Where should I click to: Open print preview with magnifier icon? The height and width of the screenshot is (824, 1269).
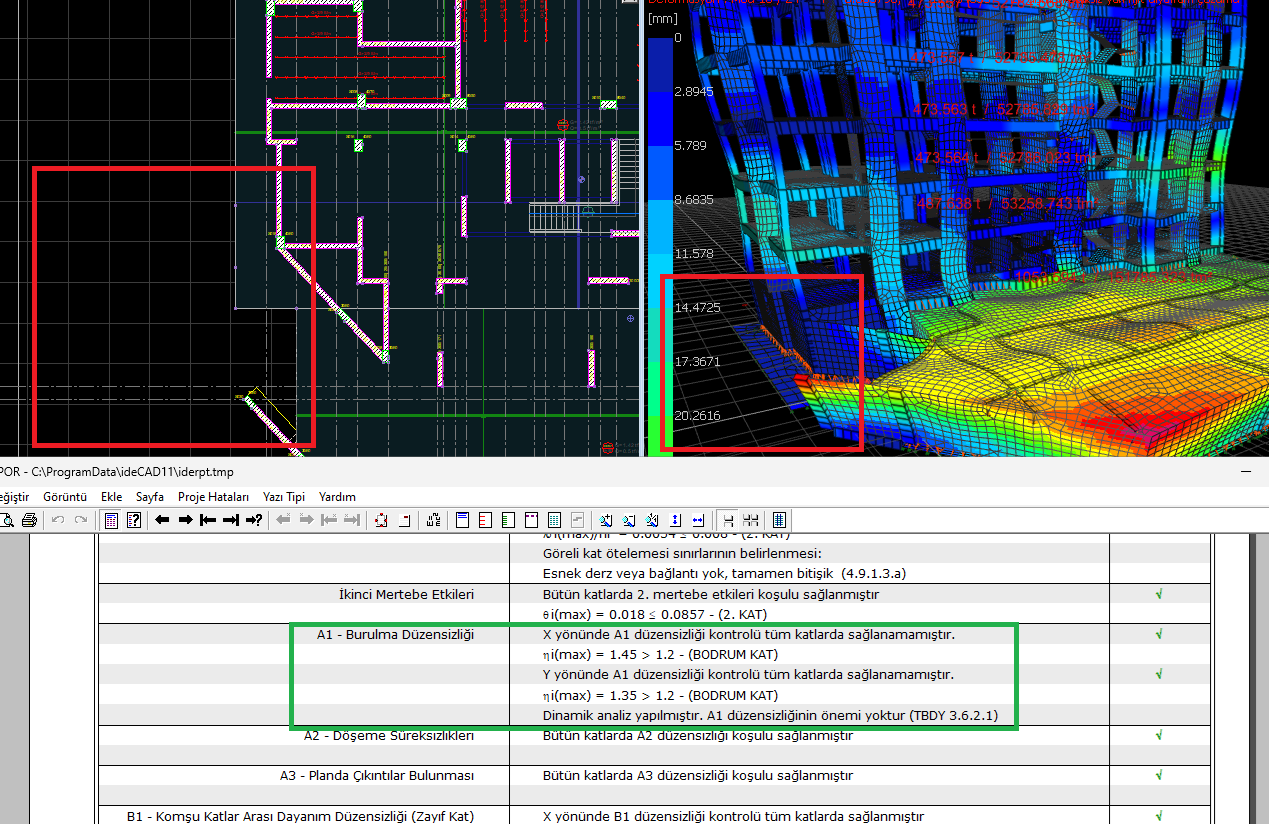[7, 520]
